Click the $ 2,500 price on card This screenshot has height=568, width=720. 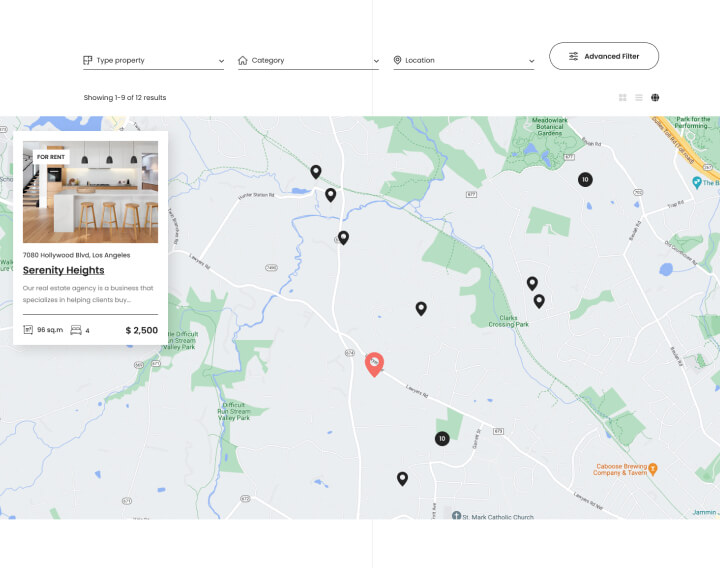point(141,330)
